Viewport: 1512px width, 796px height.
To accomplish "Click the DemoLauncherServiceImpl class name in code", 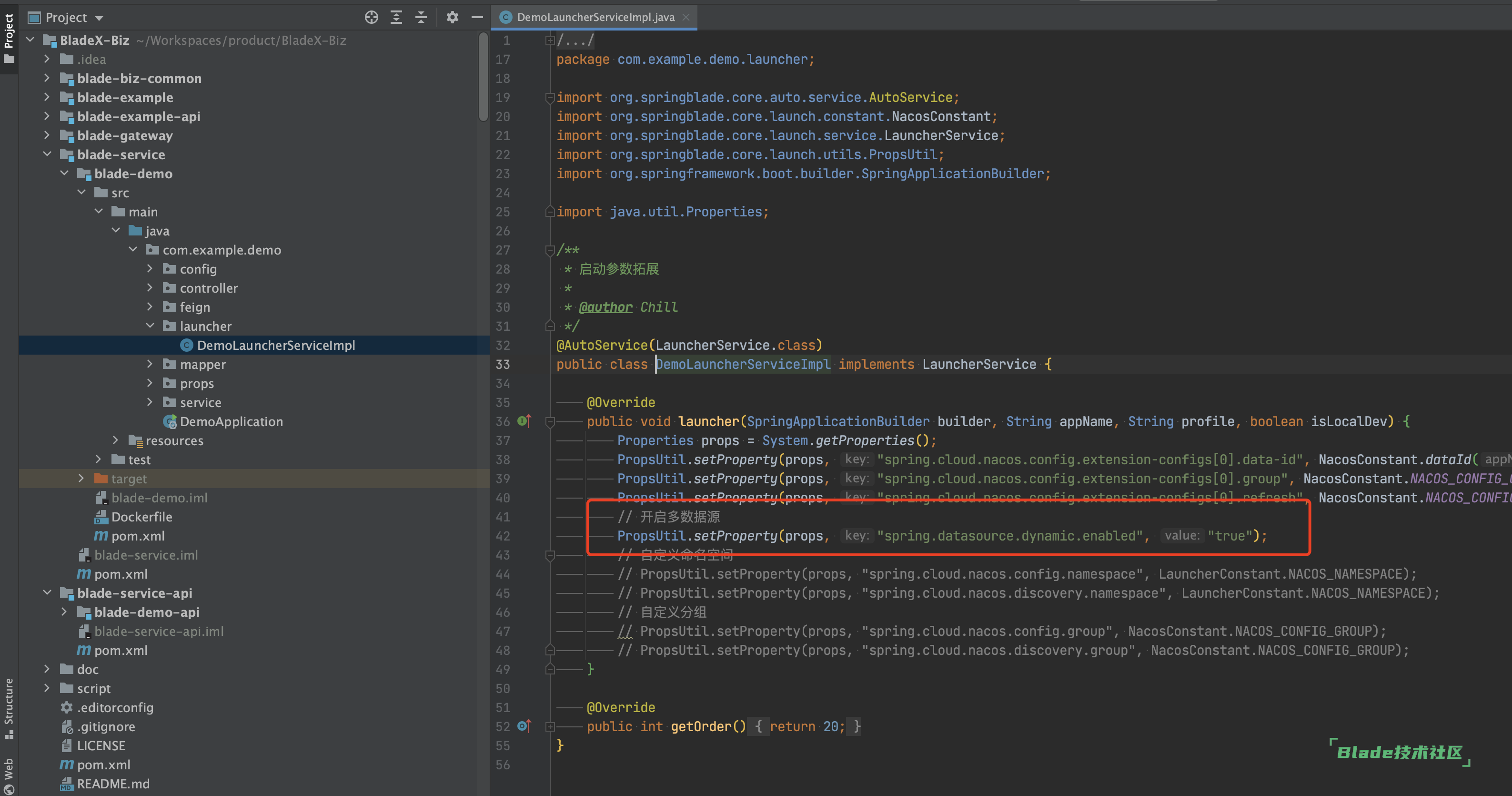I will tap(743, 364).
